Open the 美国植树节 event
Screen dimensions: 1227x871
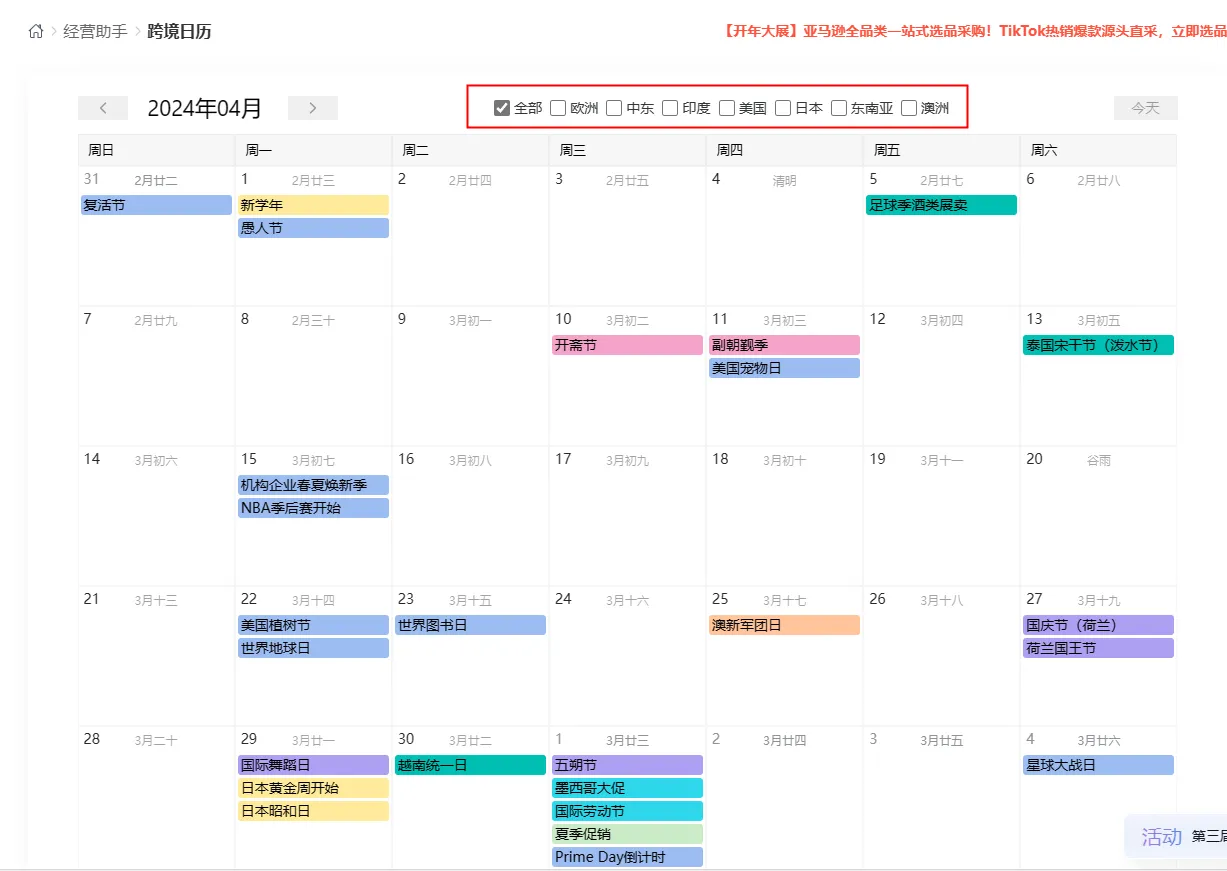313,625
